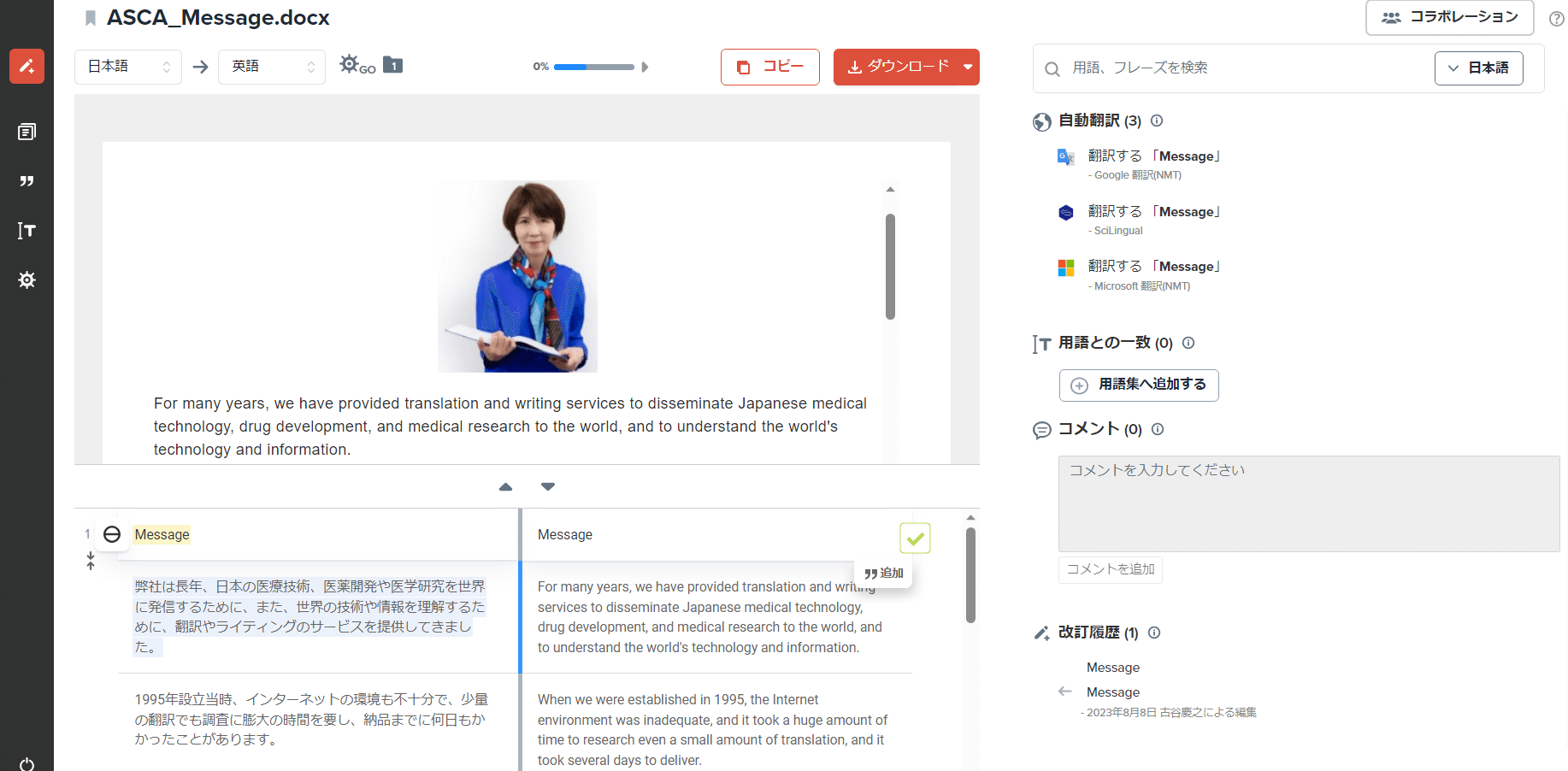Open the terminology sidebar icon
The image size is (1568, 771).
coord(27,231)
